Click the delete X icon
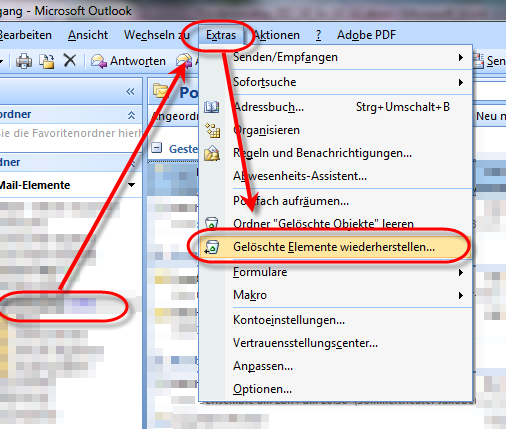The image size is (506, 429). 70,61
